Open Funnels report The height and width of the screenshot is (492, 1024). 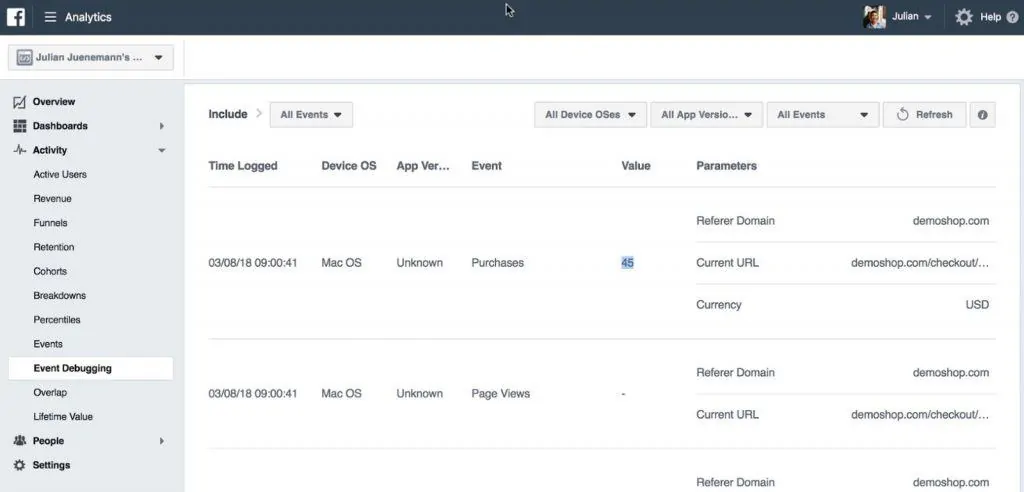[x=50, y=223]
